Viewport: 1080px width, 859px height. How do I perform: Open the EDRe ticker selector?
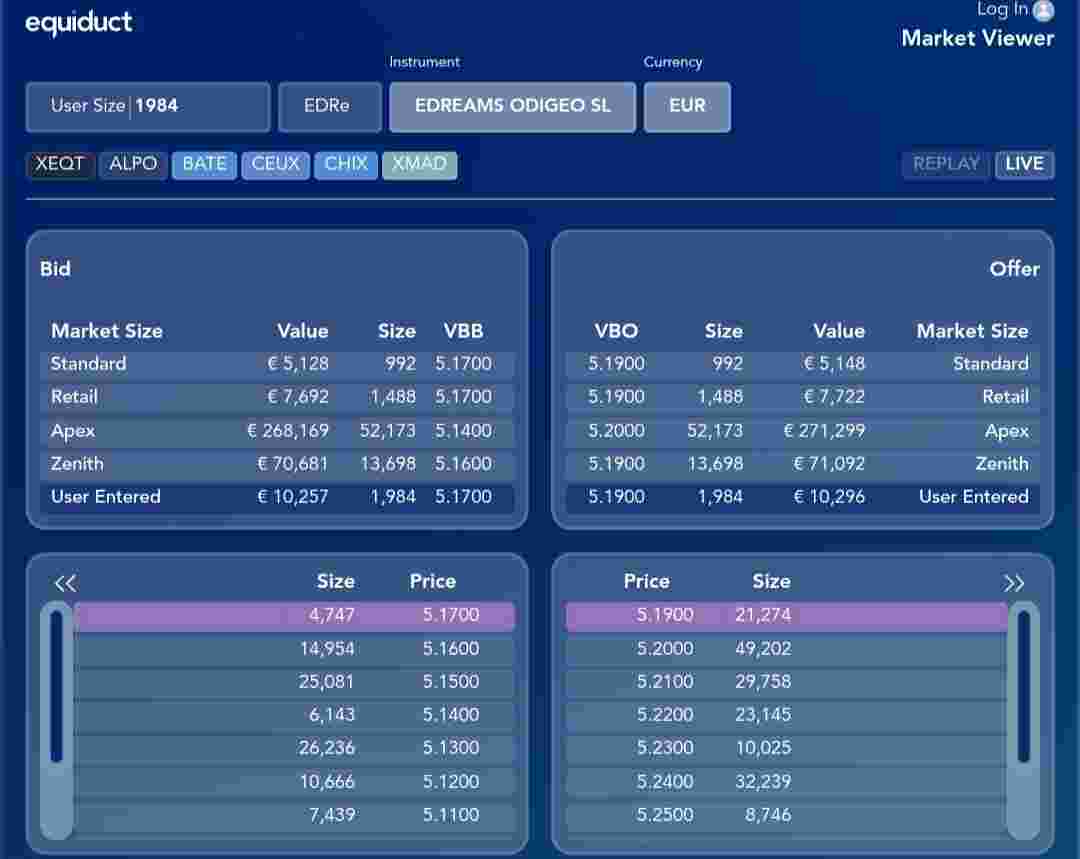330,107
